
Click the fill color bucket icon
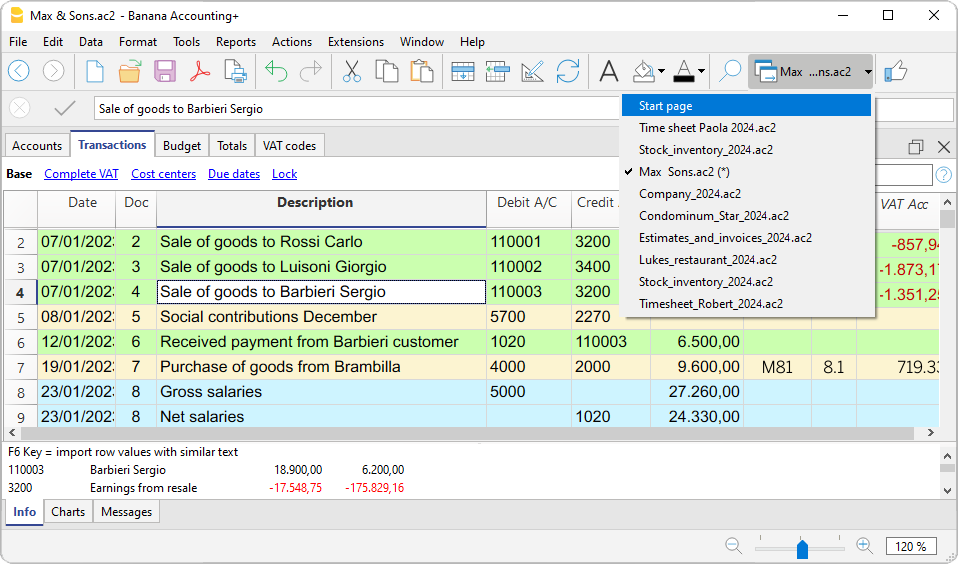click(643, 71)
